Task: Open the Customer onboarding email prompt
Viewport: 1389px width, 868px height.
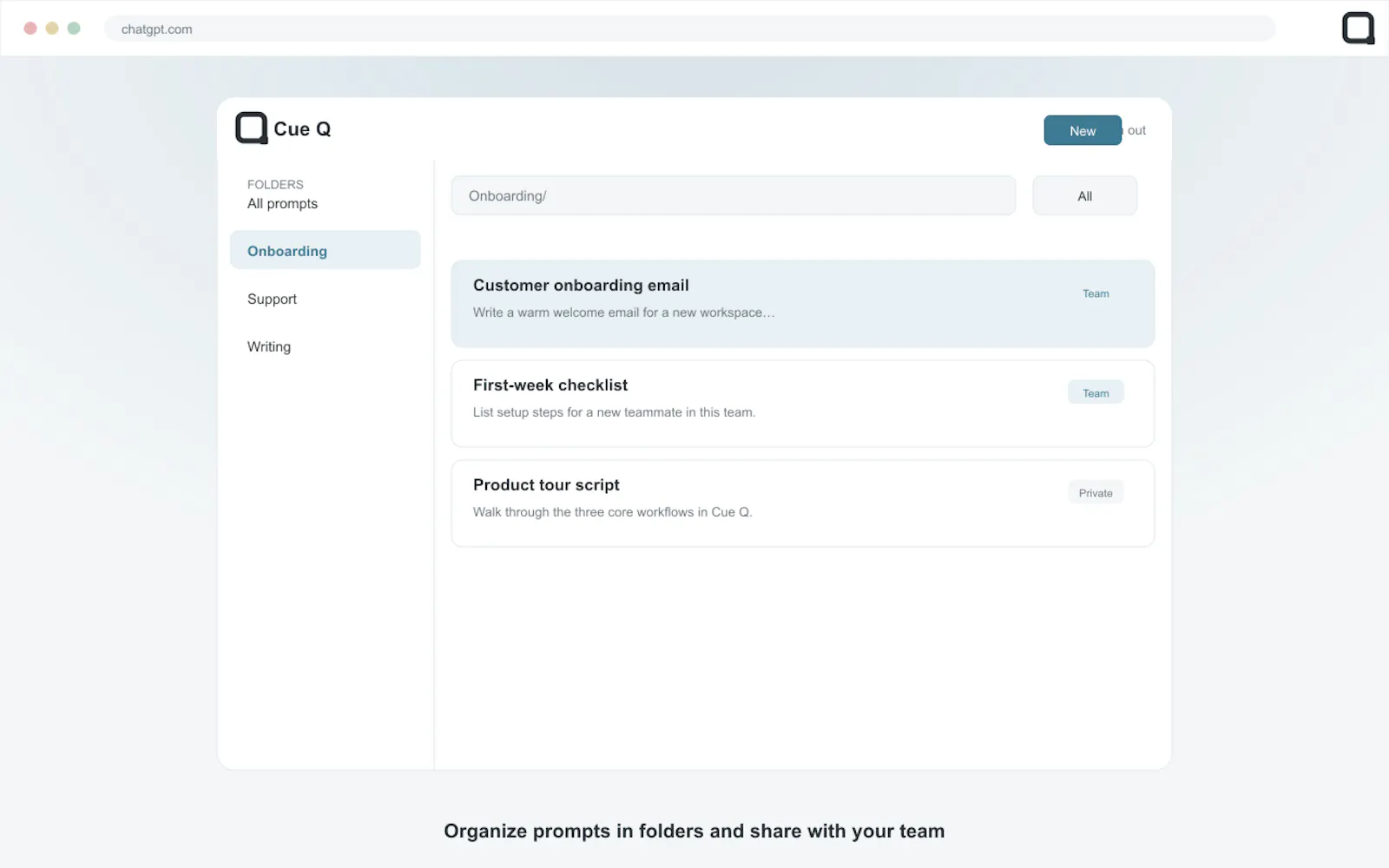Action: (x=803, y=304)
